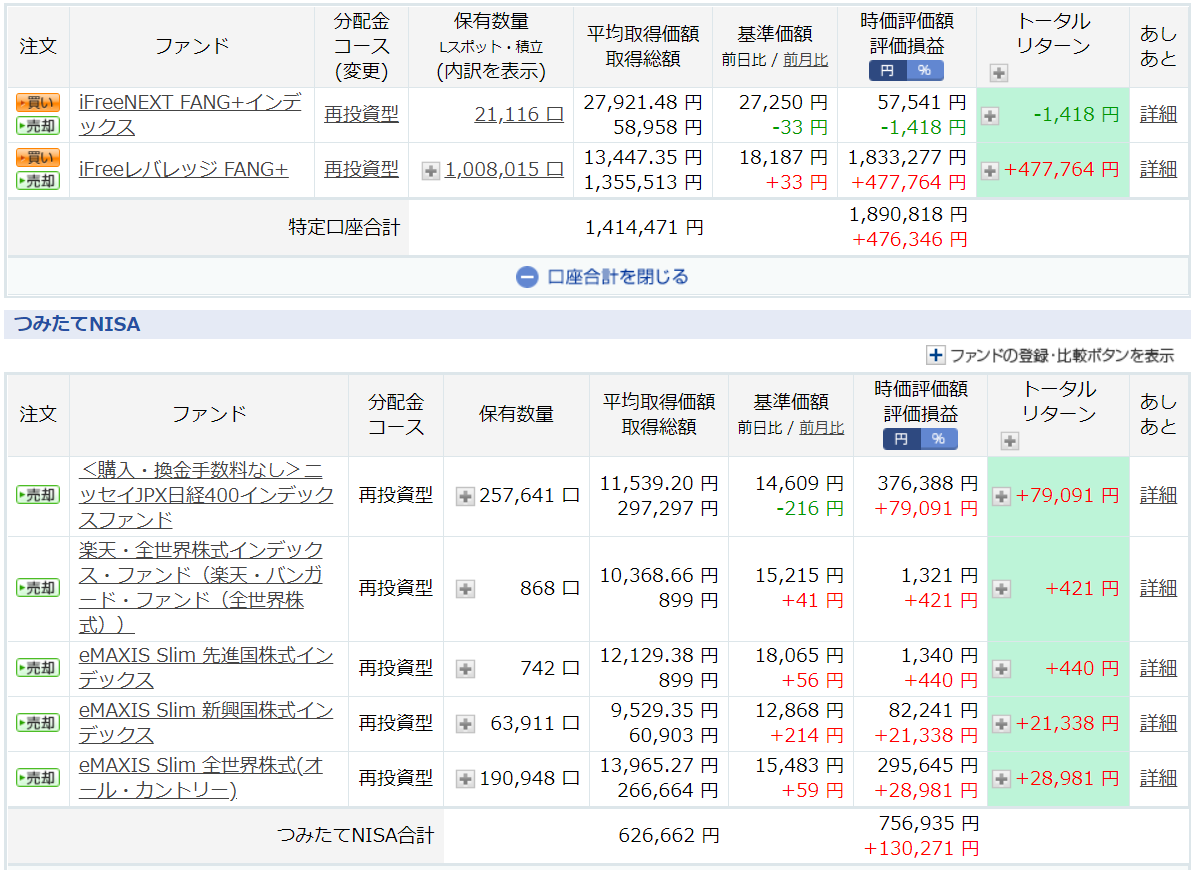Open 詳細 for eMAXIS Slim 先進国株式 row
Viewport: 1199px width, 870px height.
(1158, 668)
